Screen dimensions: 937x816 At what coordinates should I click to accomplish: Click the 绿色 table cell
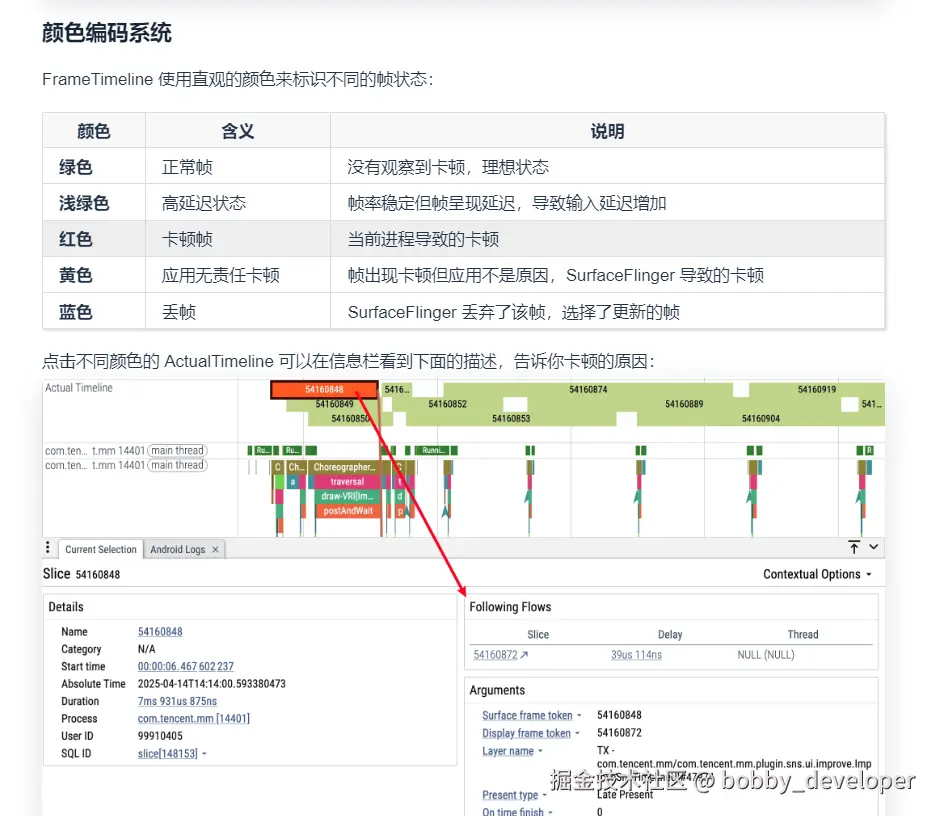click(x=94, y=167)
